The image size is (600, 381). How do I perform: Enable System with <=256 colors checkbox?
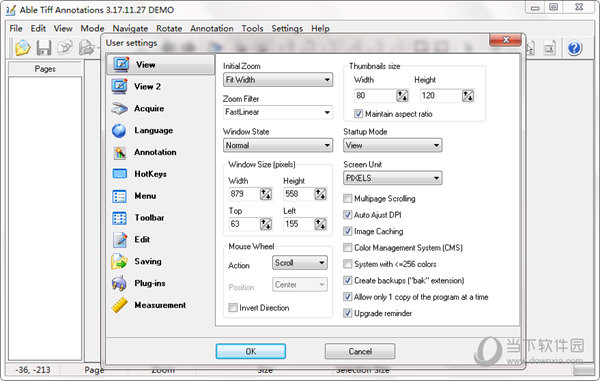tap(347, 264)
